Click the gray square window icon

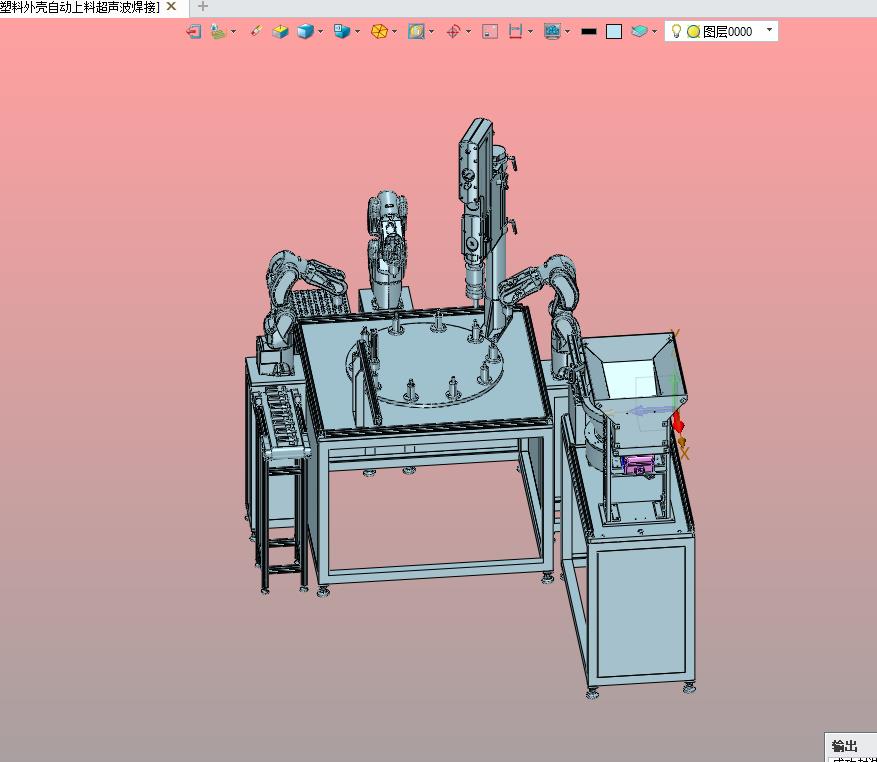pyautogui.click(x=490, y=31)
